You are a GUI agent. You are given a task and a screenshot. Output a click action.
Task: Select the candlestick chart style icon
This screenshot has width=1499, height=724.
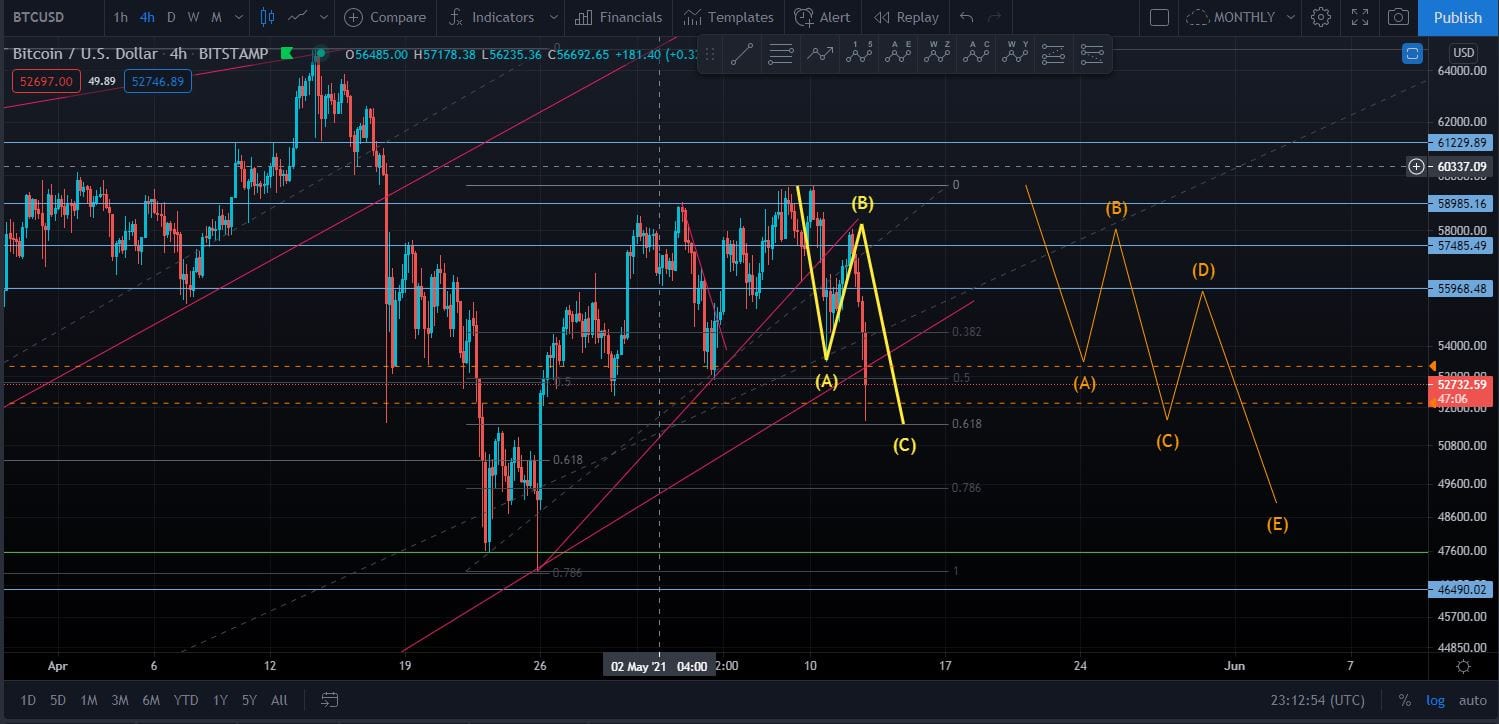266,17
